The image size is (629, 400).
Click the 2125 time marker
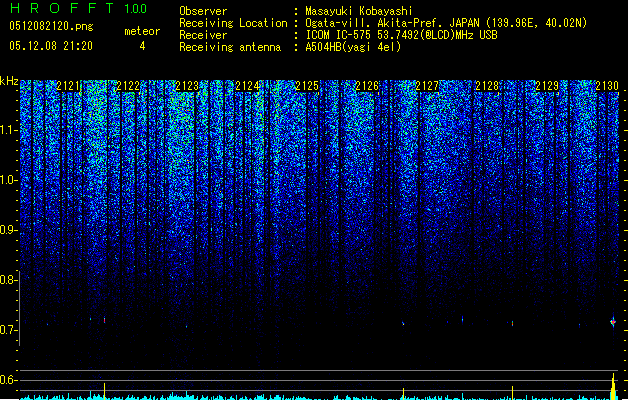point(307,86)
